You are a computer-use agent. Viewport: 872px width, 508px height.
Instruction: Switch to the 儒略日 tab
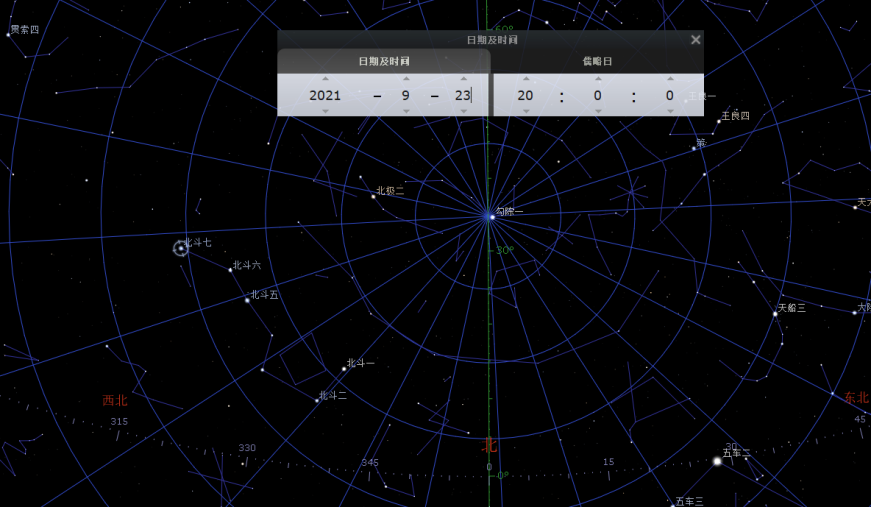[x=597, y=61]
